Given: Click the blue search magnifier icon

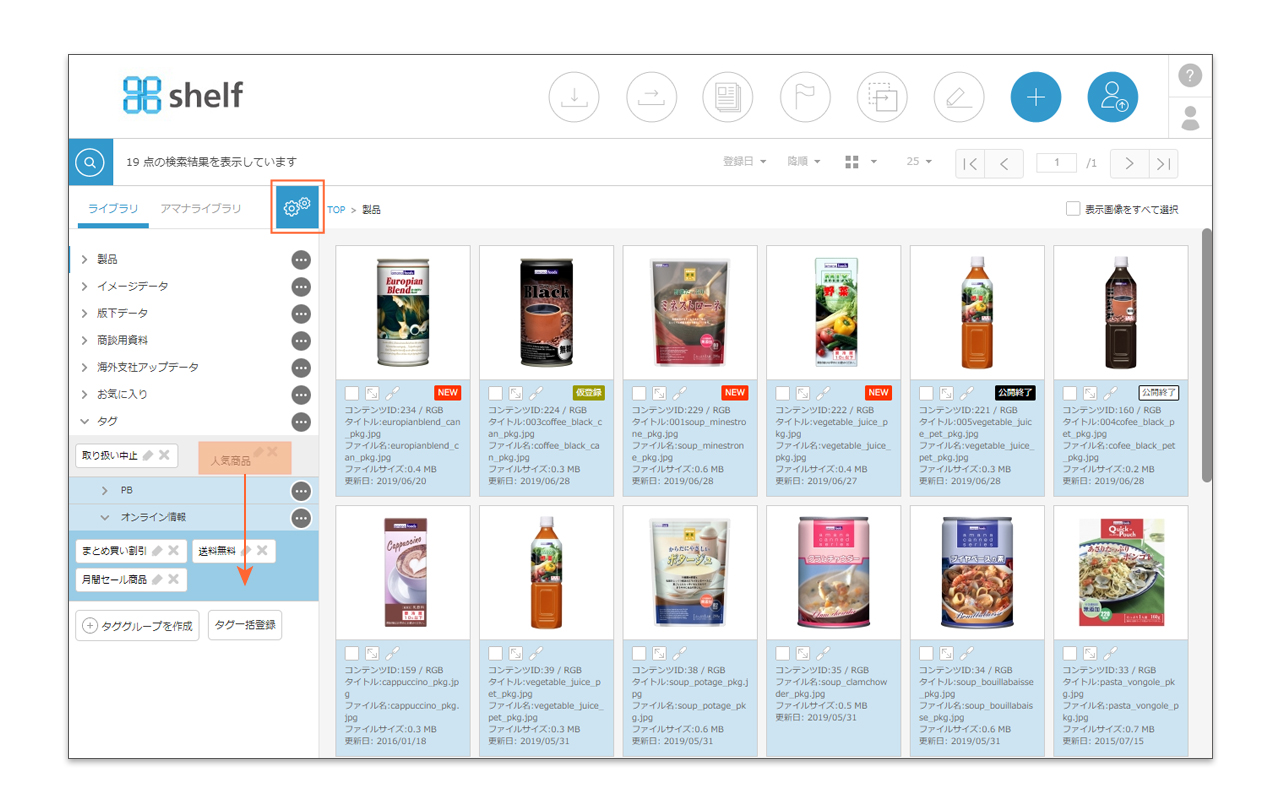Looking at the screenshot, I should [90, 162].
